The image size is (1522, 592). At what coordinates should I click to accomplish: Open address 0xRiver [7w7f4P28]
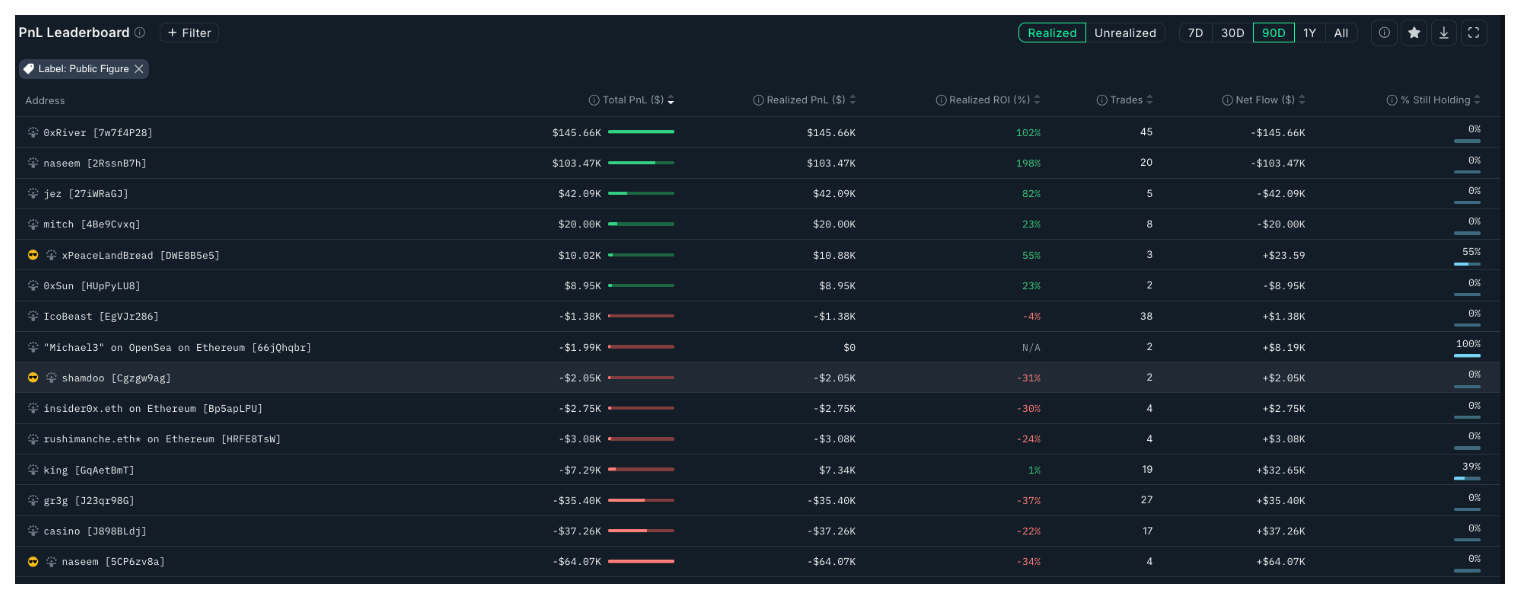98,132
